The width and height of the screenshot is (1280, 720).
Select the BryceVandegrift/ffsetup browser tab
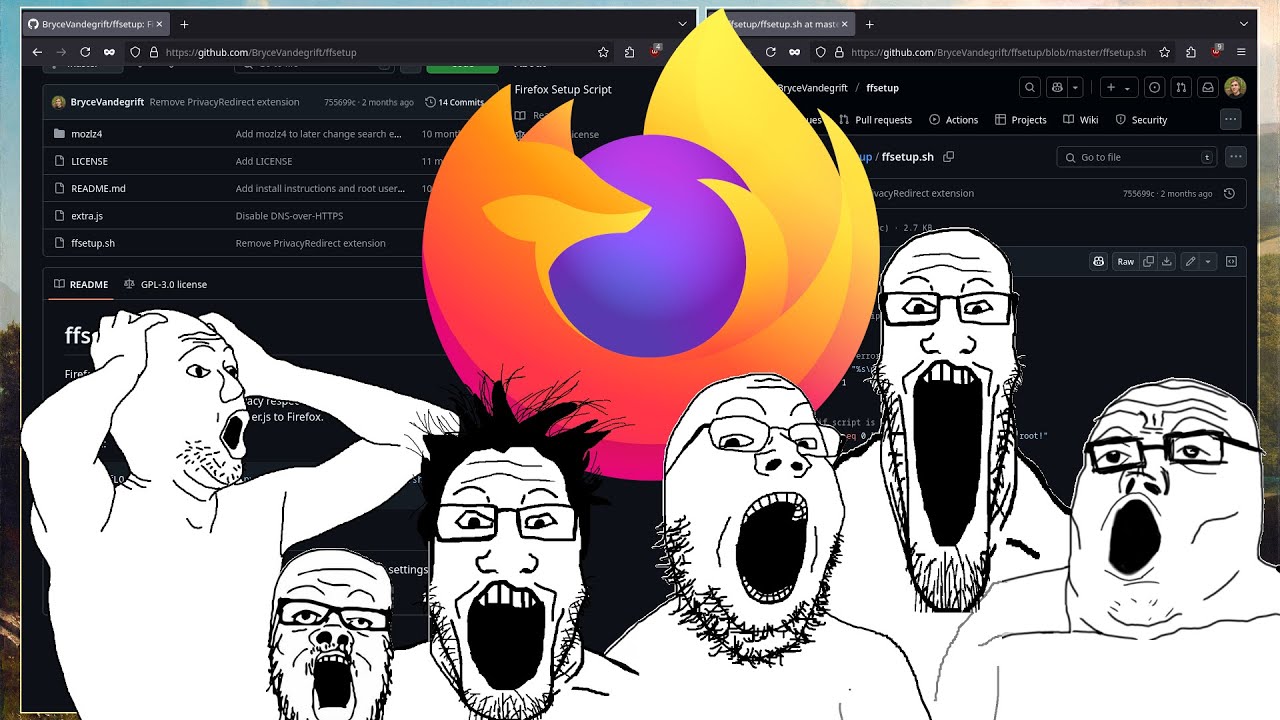point(95,24)
